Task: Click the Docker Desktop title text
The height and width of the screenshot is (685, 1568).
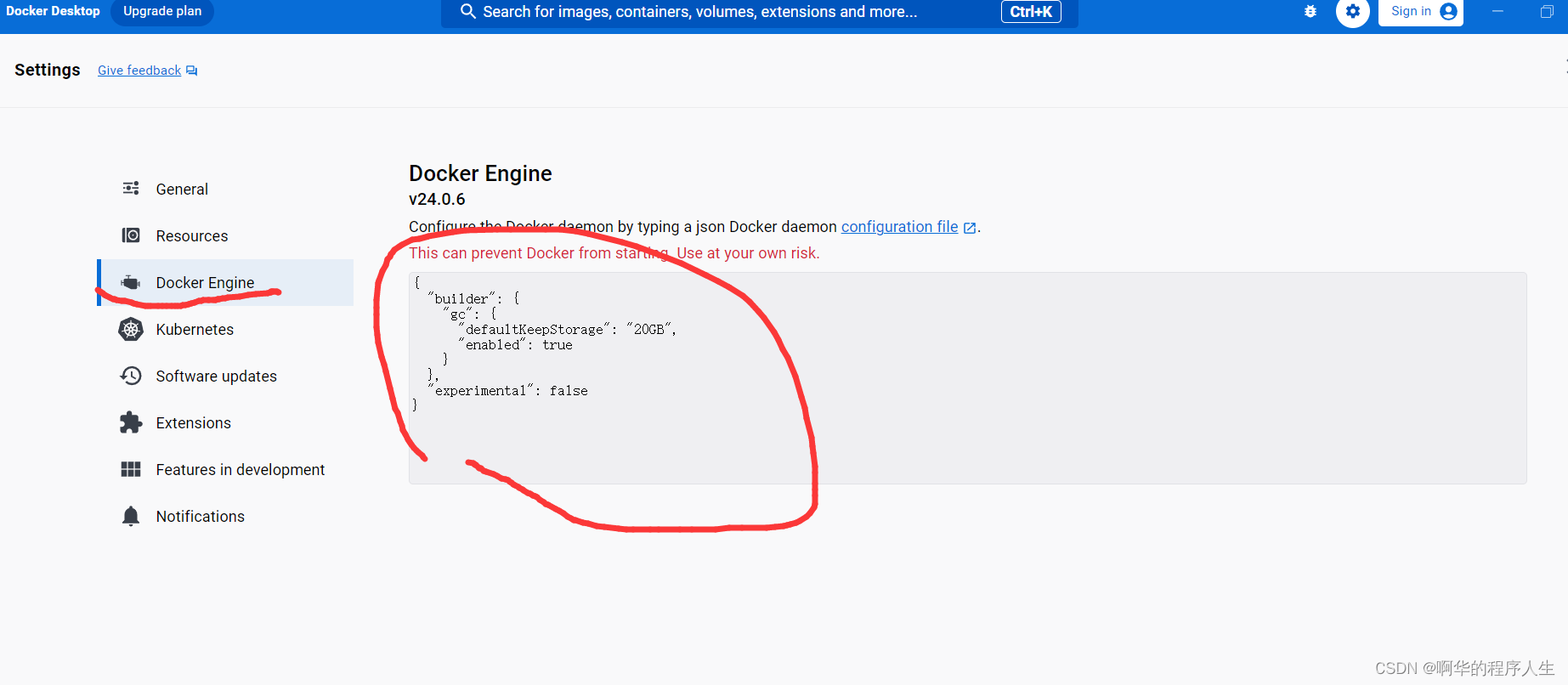Action: [53, 11]
